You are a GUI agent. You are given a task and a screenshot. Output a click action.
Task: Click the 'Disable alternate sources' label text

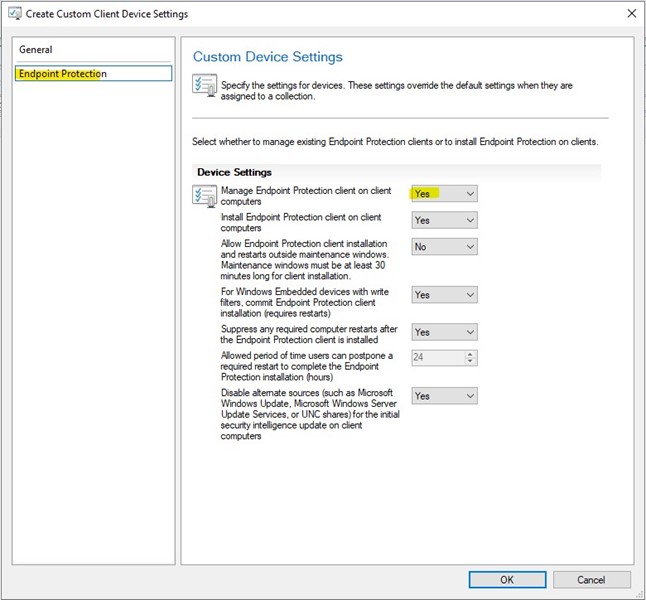point(310,414)
